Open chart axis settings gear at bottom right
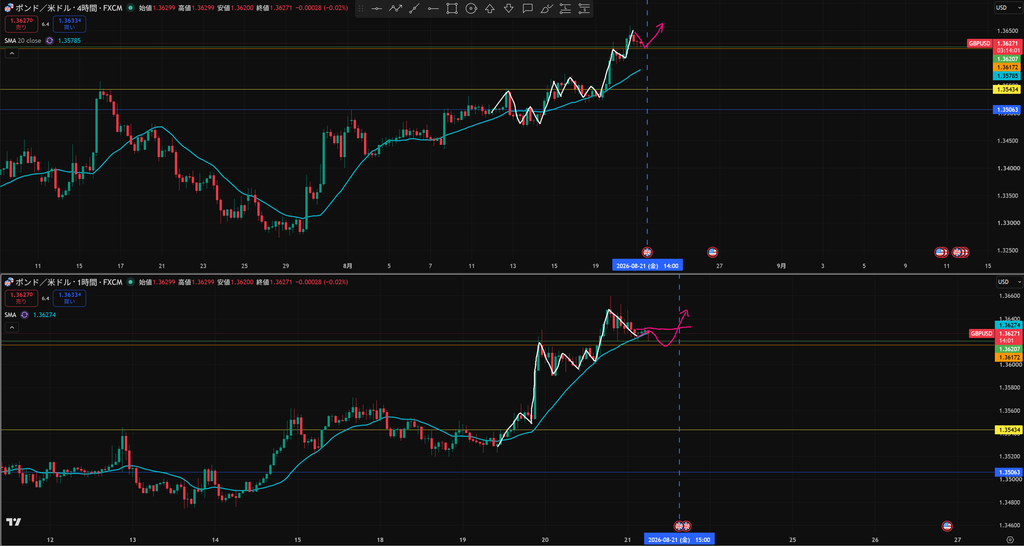The height and width of the screenshot is (546, 1024). [x=1010, y=539]
